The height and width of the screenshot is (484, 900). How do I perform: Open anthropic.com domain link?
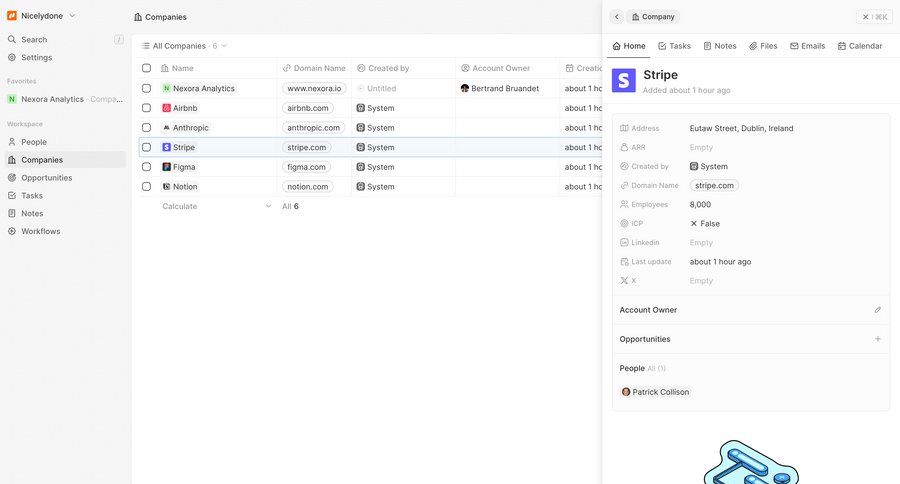pos(313,127)
